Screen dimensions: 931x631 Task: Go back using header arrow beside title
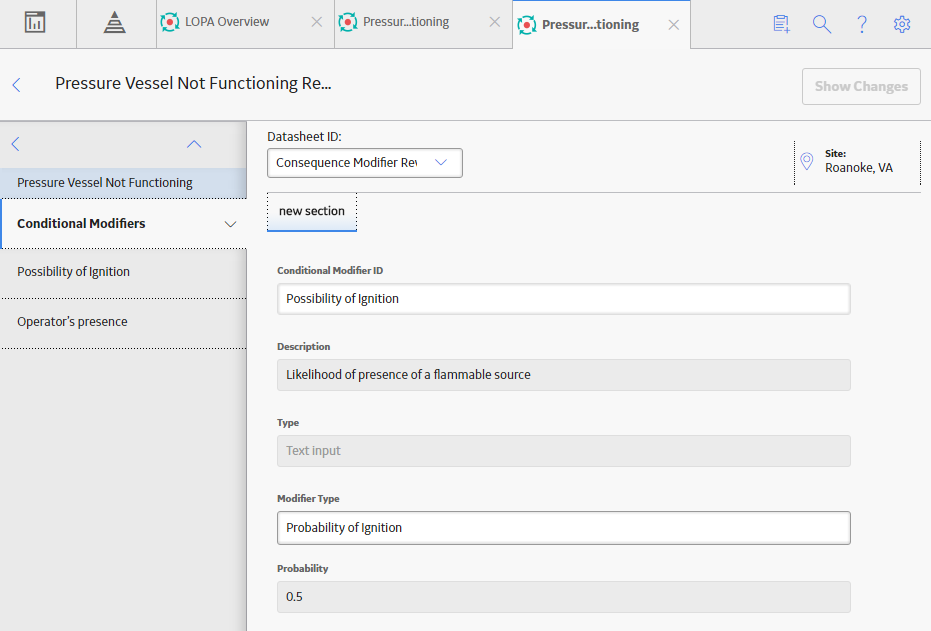pos(17,85)
